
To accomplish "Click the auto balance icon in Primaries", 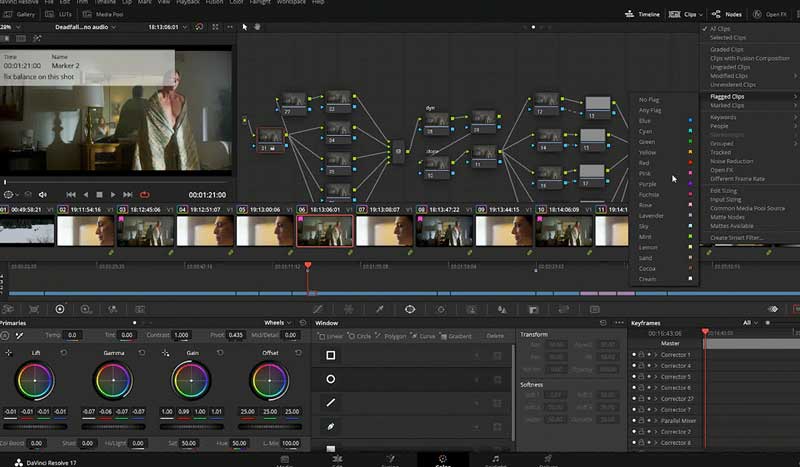I will tap(5, 335).
